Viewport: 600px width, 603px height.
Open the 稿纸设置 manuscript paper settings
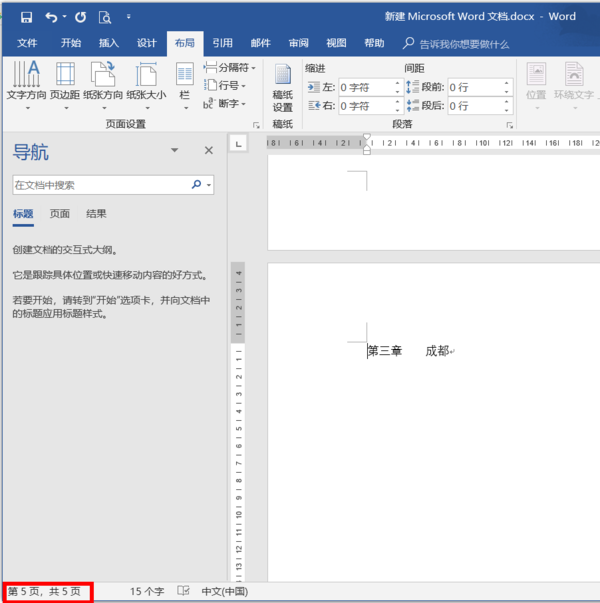click(x=283, y=88)
